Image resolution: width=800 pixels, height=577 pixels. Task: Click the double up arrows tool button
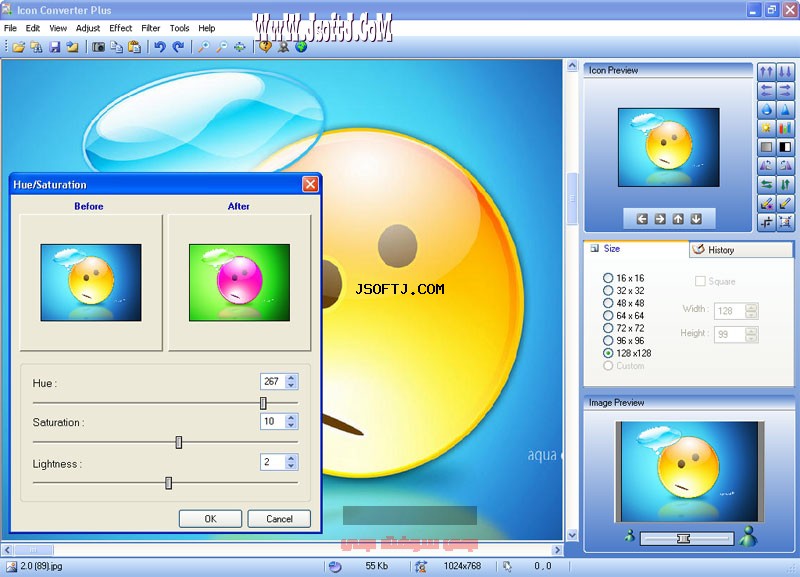click(x=766, y=71)
